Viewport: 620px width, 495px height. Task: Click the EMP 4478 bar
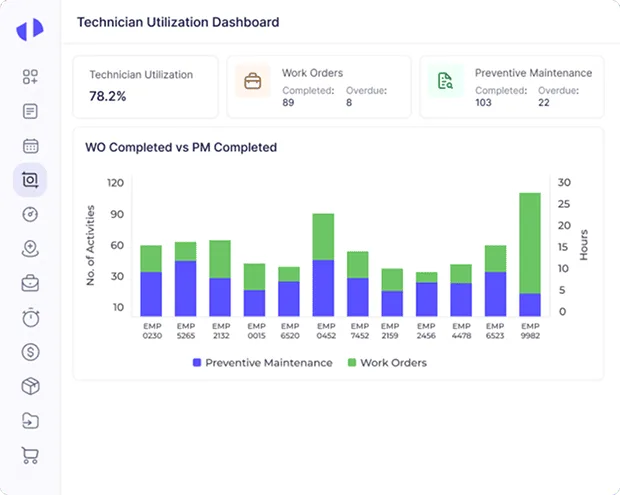(x=461, y=290)
